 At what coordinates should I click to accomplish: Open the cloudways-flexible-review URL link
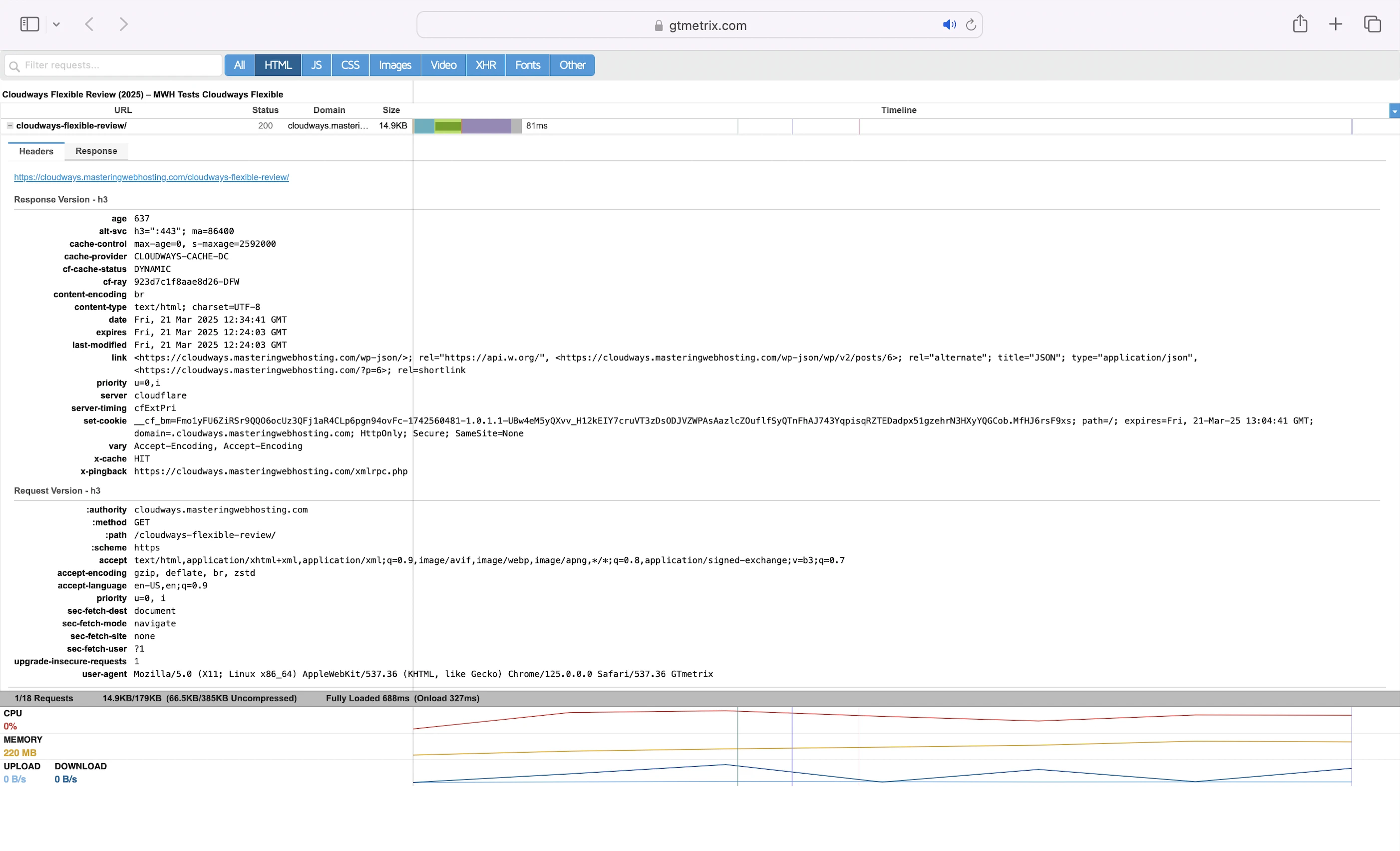(151, 177)
